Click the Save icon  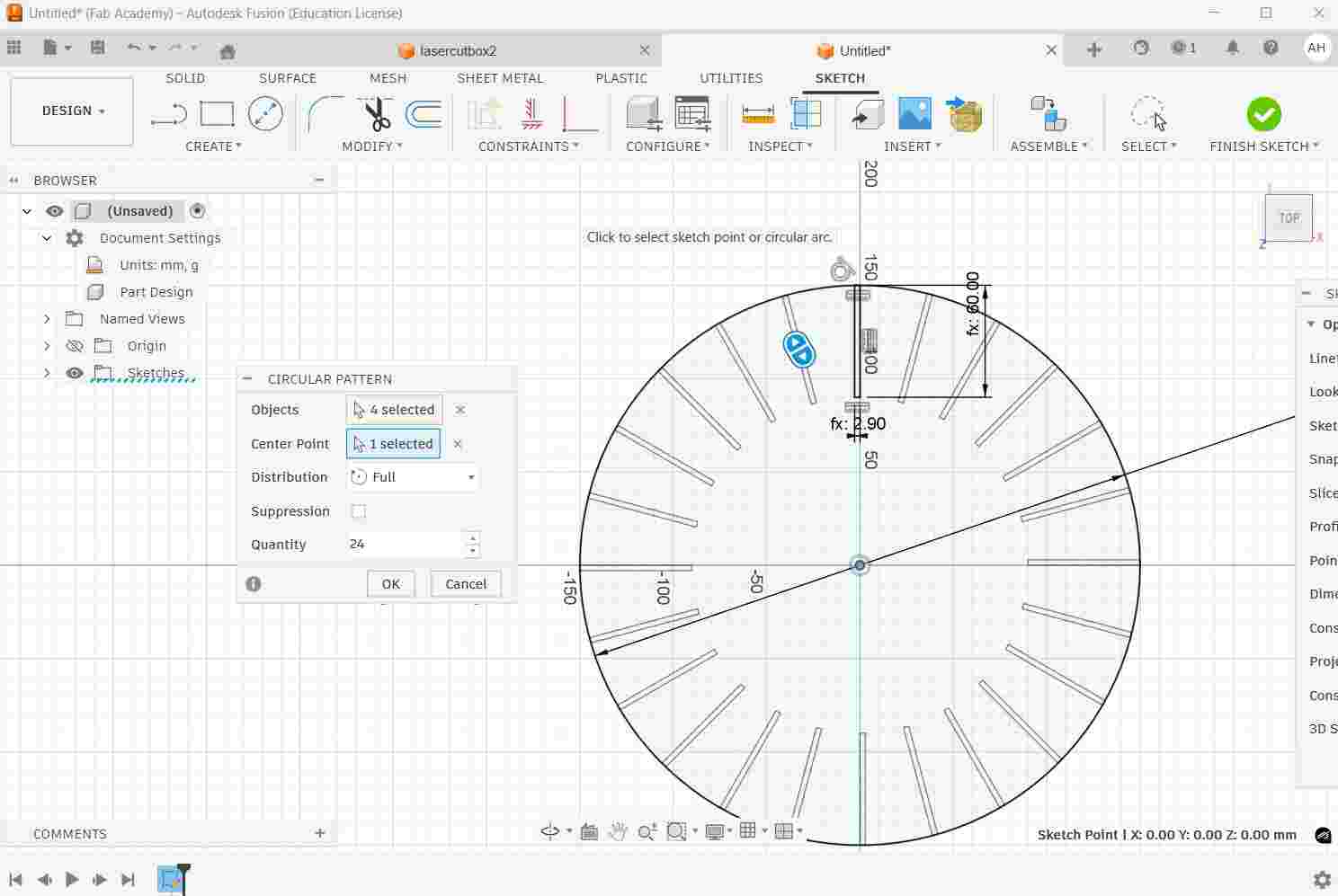98,49
